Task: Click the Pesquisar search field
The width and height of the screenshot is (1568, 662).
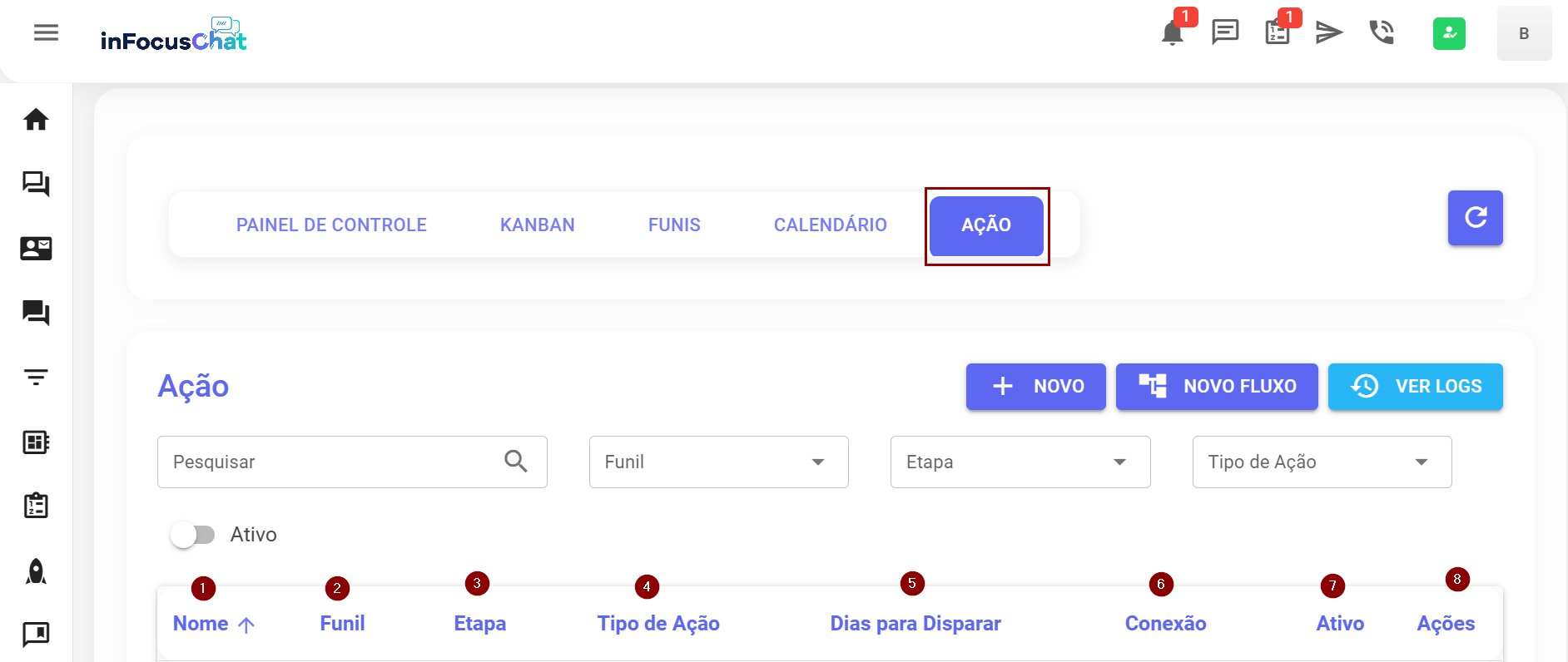Action: click(x=333, y=462)
